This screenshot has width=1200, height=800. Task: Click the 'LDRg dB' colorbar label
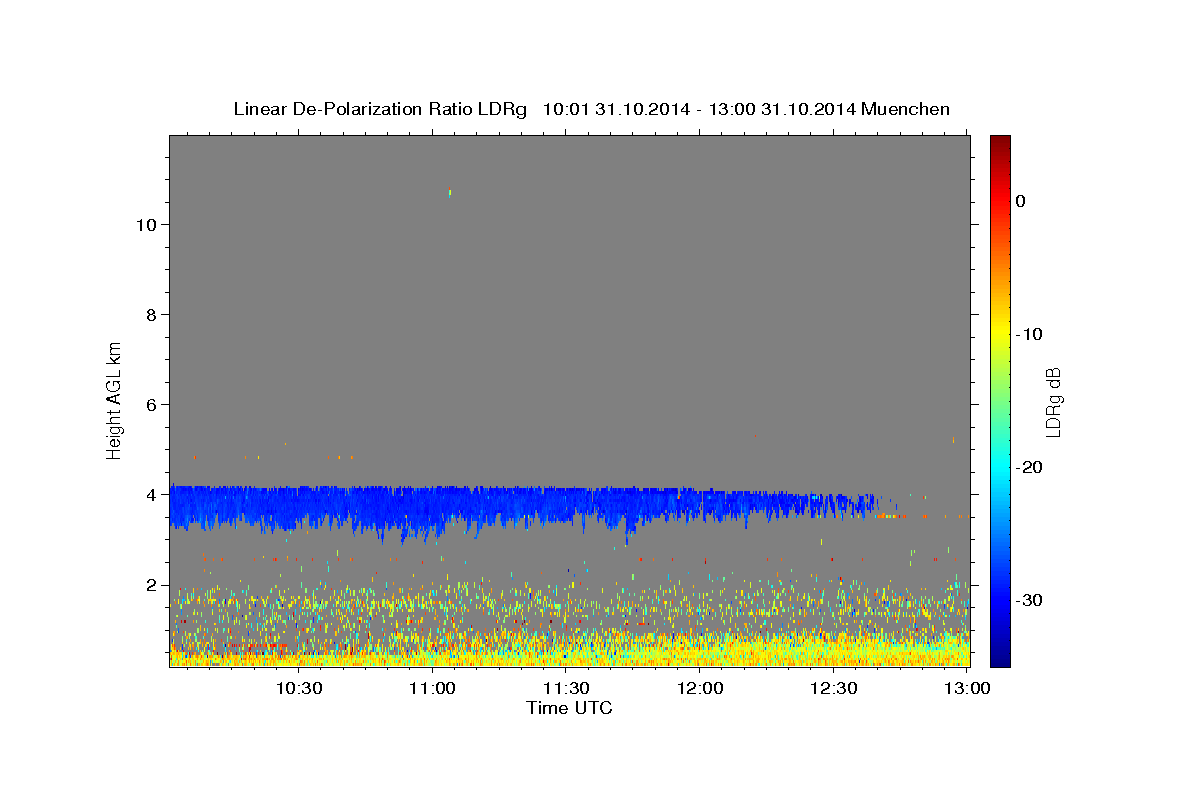1053,401
